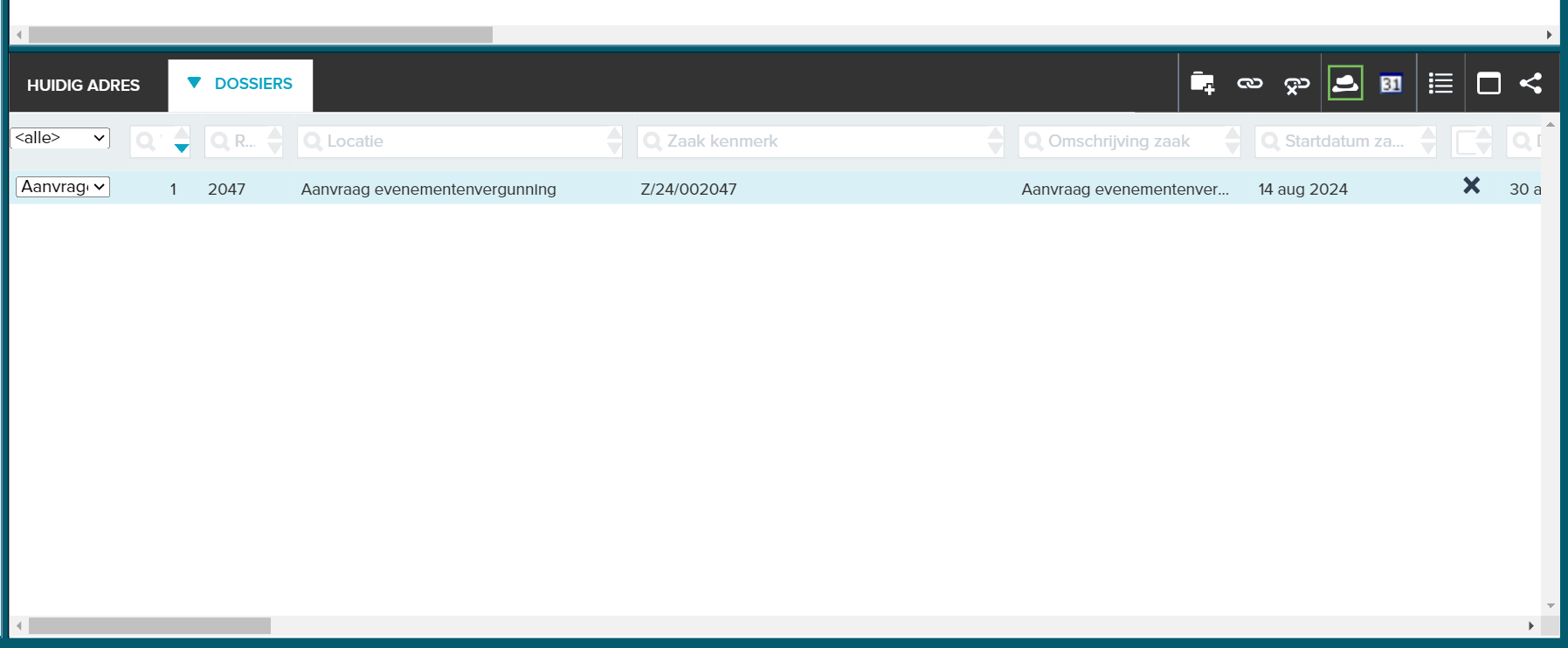The width and height of the screenshot is (1568, 648).
Task: Click the 14 aug 2024 date cell
Action: pyautogui.click(x=1302, y=190)
